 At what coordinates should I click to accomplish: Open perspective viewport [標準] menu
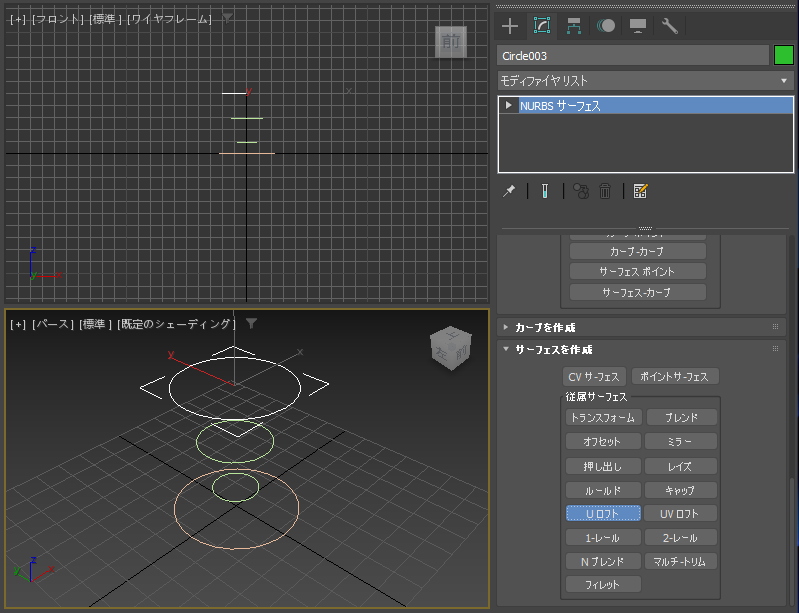pyautogui.click(x=95, y=324)
